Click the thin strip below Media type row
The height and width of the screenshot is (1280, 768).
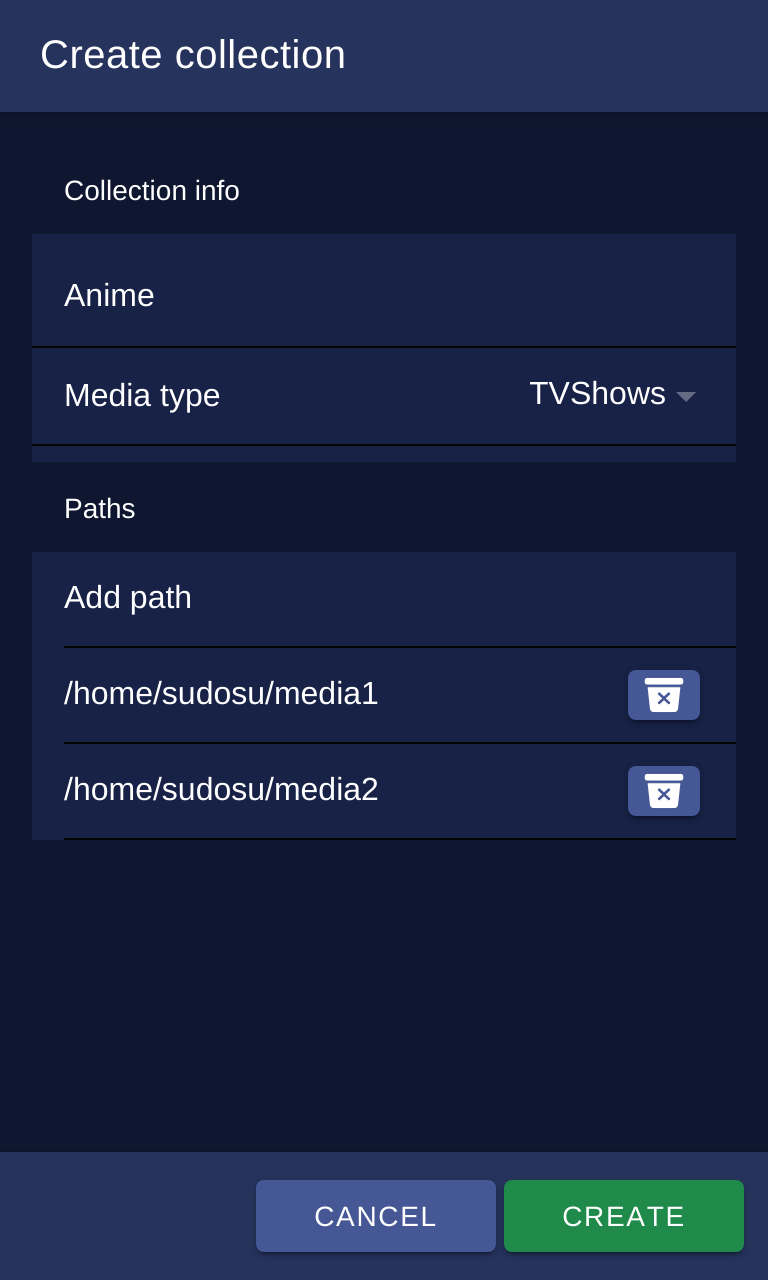click(384, 454)
